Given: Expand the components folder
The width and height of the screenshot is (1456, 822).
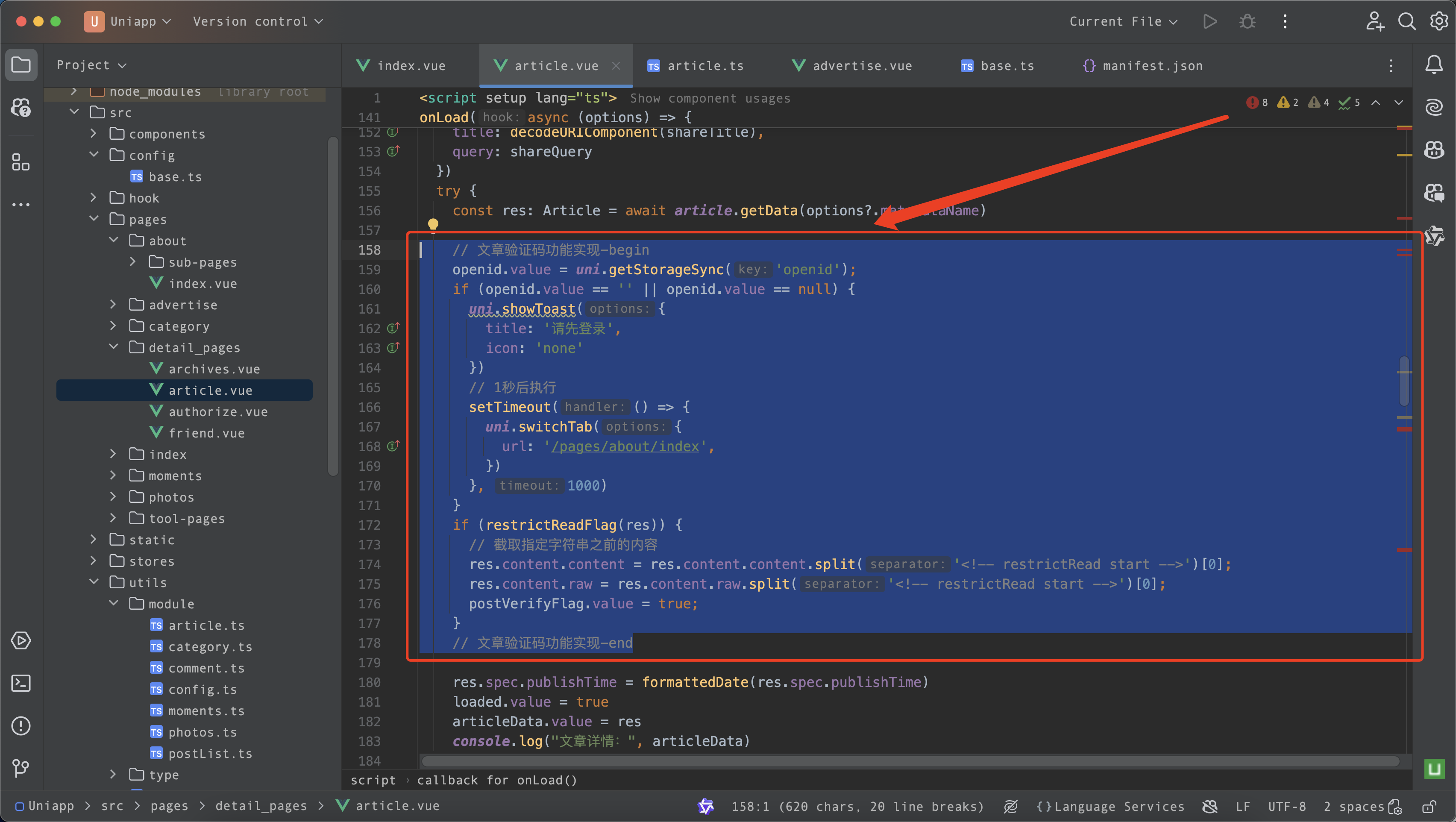Looking at the screenshot, I should pos(94,133).
